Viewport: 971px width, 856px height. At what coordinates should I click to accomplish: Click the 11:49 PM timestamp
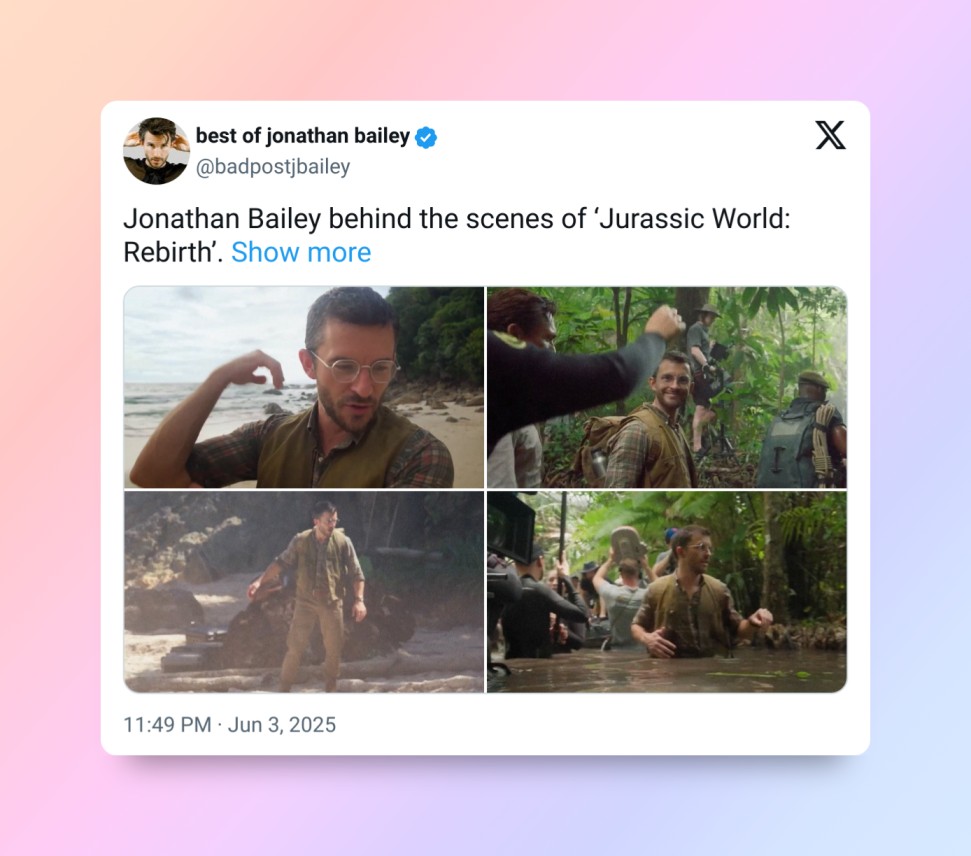(x=167, y=724)
